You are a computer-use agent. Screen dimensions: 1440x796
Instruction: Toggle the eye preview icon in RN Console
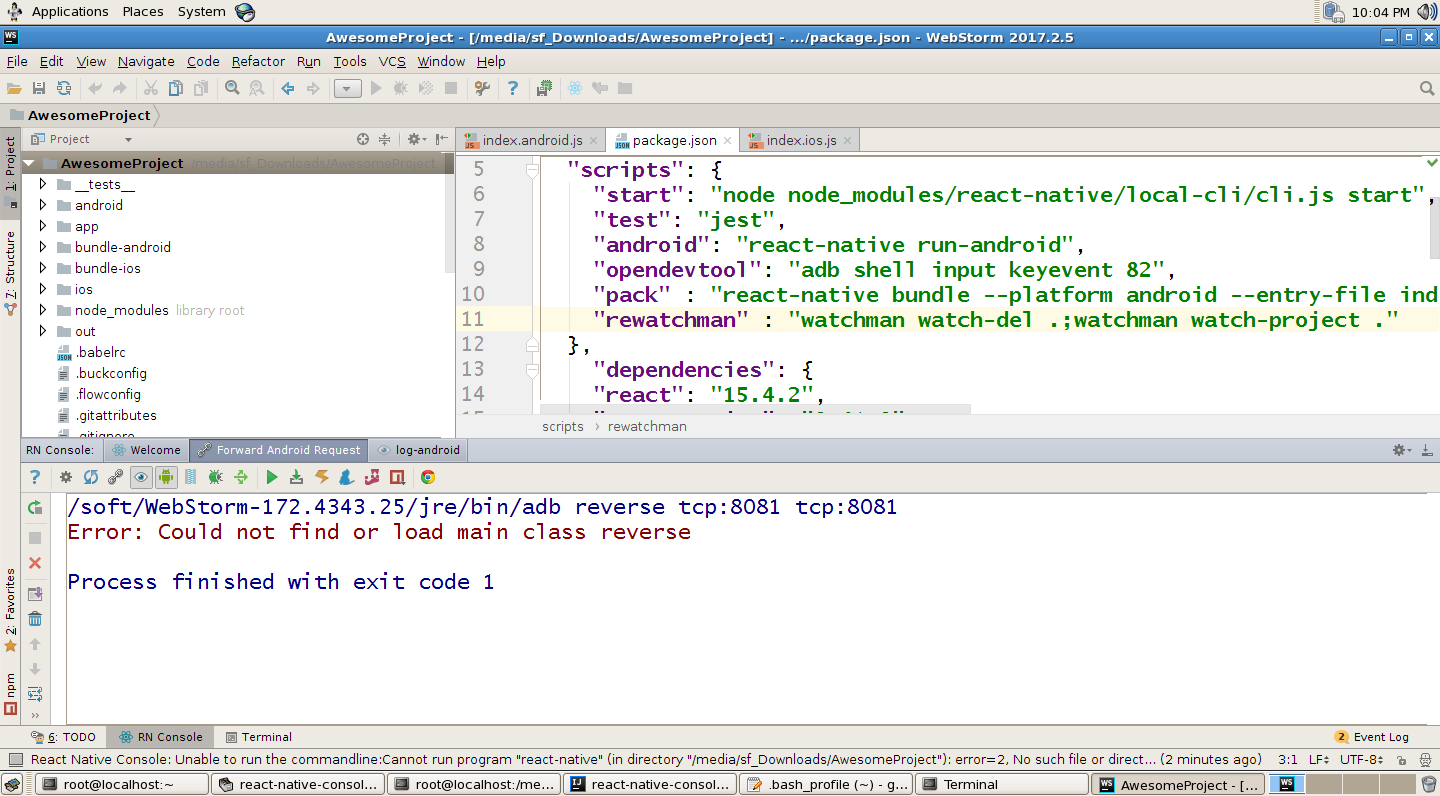[139, 477]
